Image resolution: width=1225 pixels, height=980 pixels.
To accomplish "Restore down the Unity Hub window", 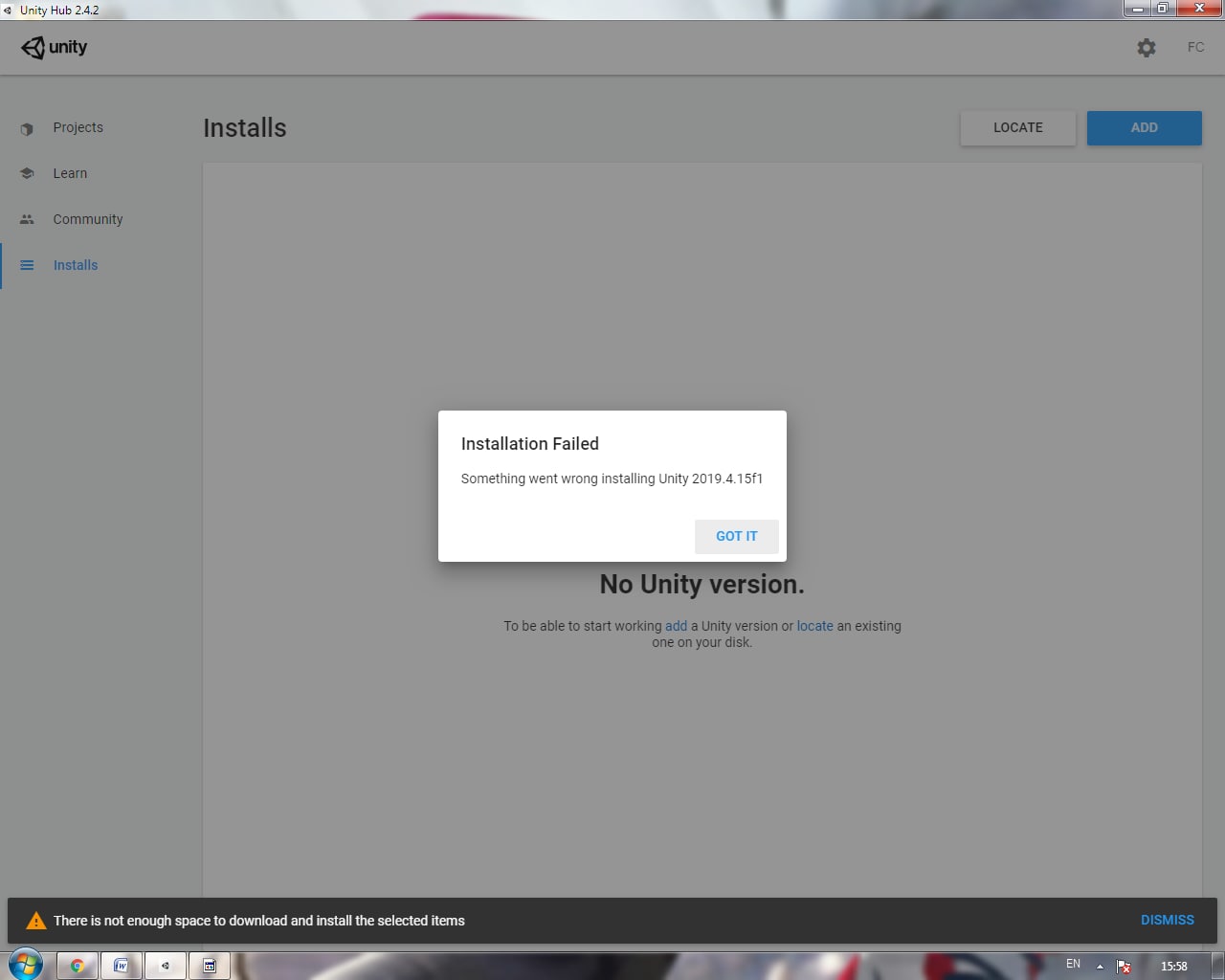I will click(x=1163, y=9).
